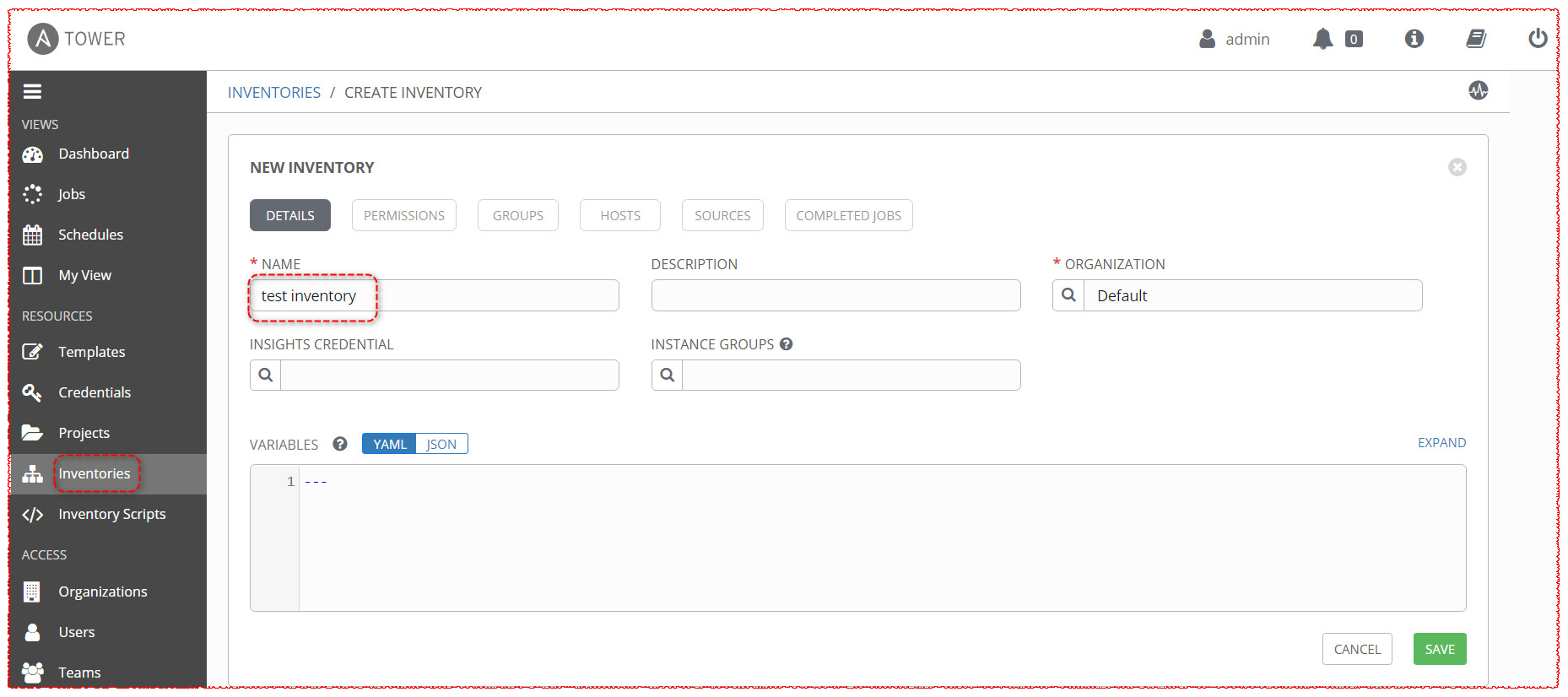This screenshot has height=697, width=1568.
Task: Open Instance Groups lookup search icon
Action: (667, 375)
